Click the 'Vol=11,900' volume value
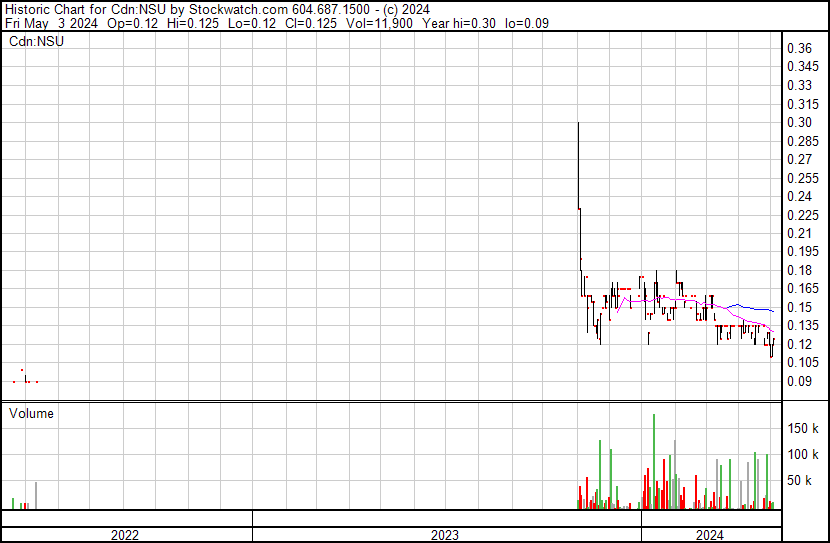Screen dimensions: 830x543 379,23
